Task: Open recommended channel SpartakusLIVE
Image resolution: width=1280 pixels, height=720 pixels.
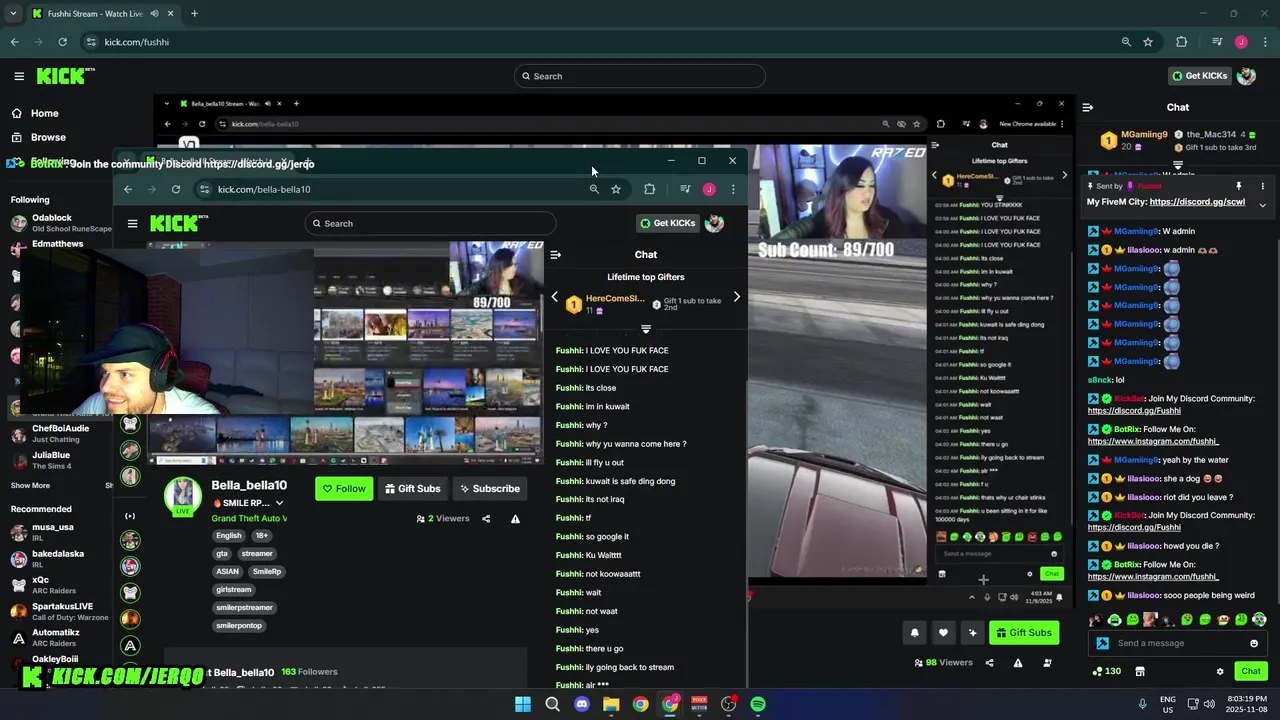Action: (x=60, y=611)
